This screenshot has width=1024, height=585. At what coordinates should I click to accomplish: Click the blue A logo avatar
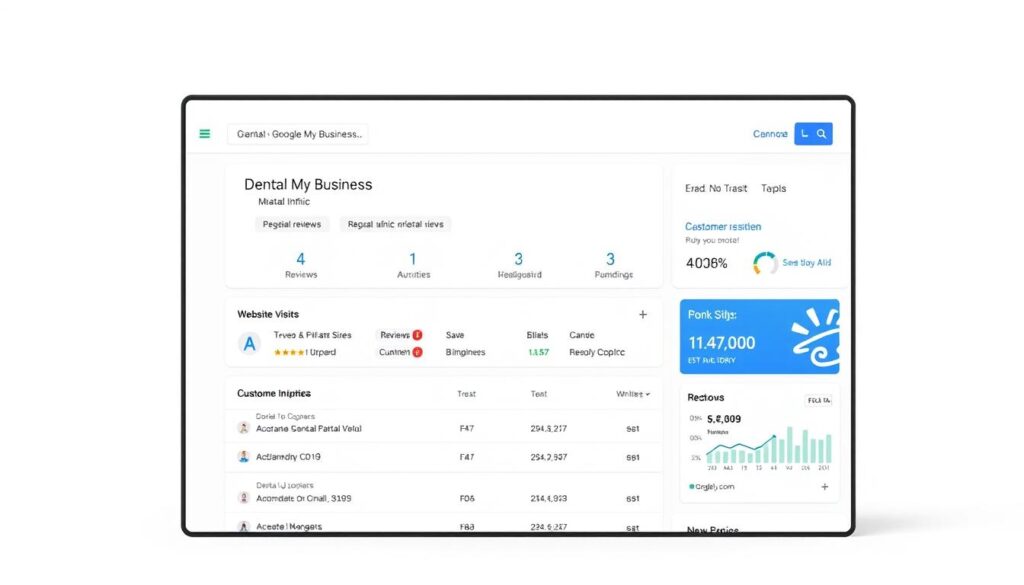pyautogui.click(x=249, y=343)
